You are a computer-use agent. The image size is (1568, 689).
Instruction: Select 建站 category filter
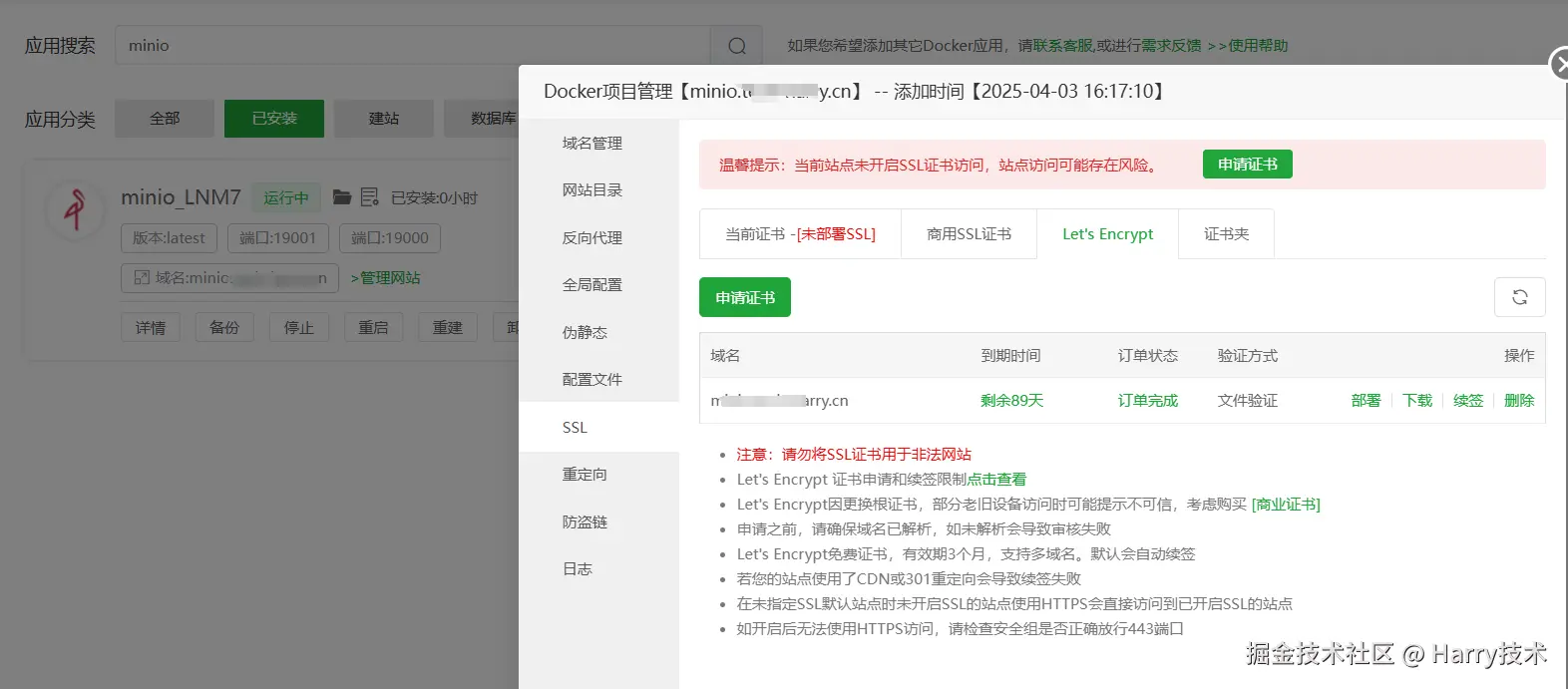point(384,119)
